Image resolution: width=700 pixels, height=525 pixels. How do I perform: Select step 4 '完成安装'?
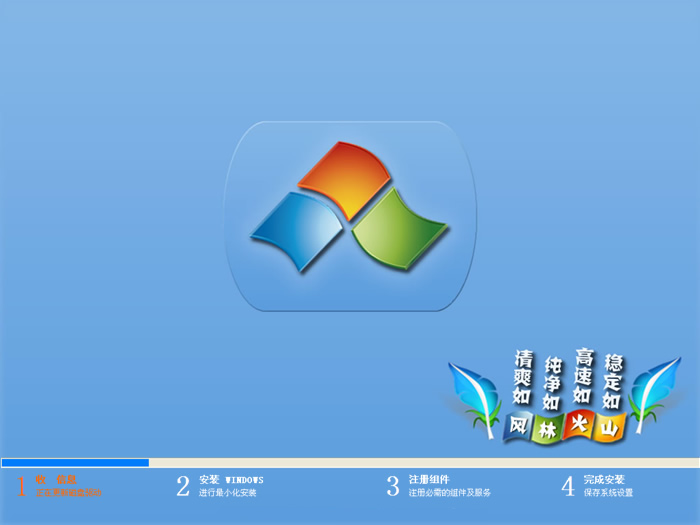[x=604, y=479]
